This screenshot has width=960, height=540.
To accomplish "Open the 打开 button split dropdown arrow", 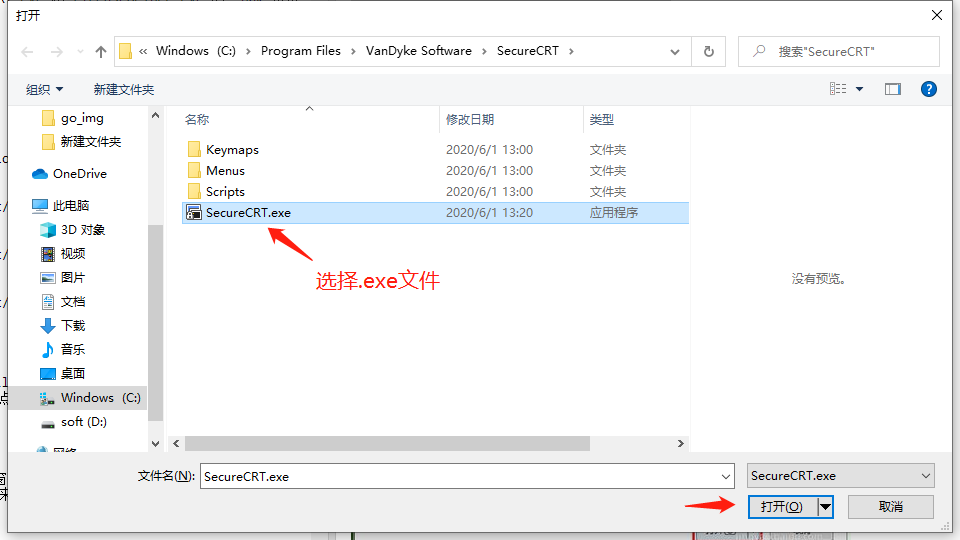I will (825, 507).
